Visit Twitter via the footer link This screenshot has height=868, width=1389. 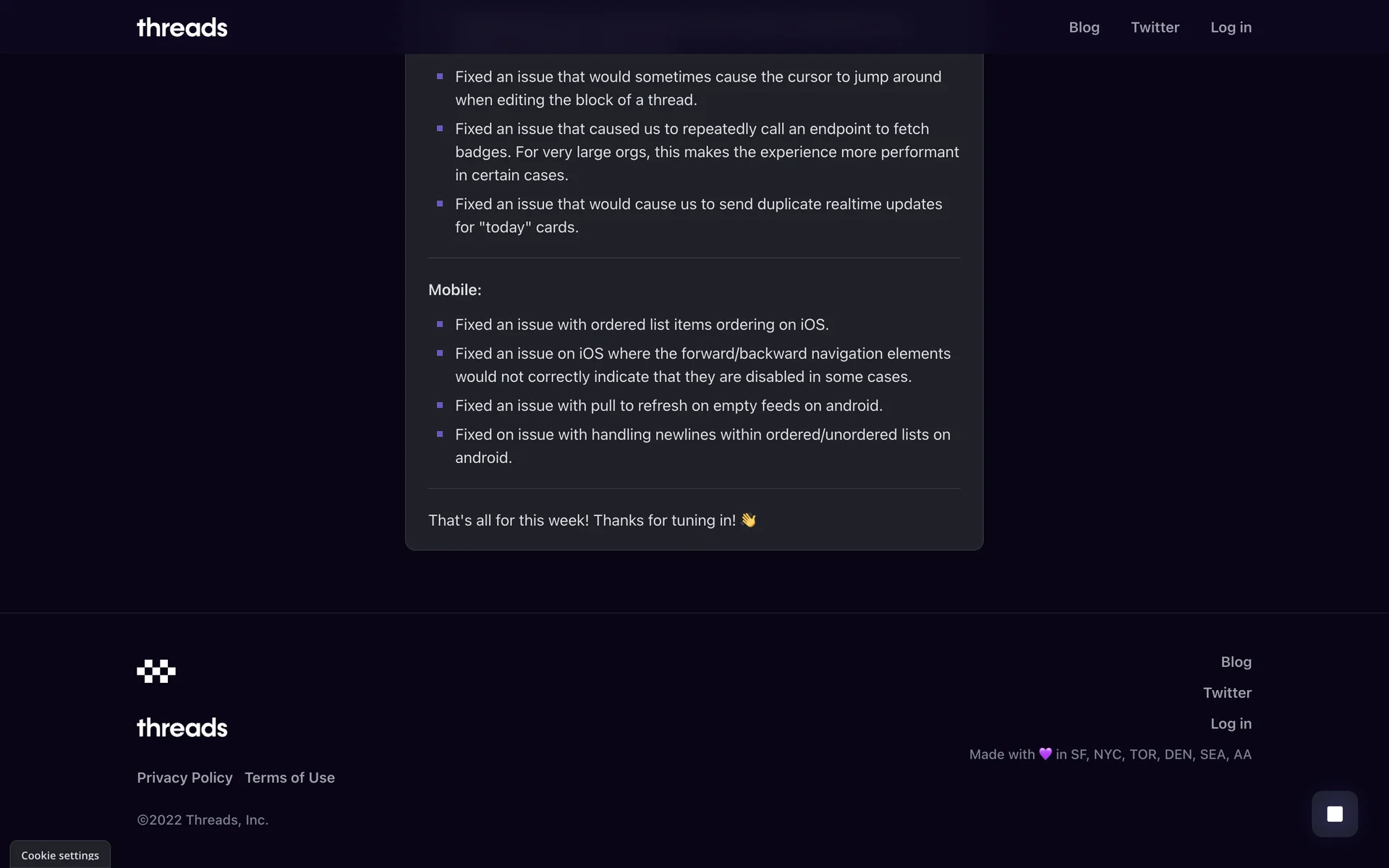coord(1227,693)
